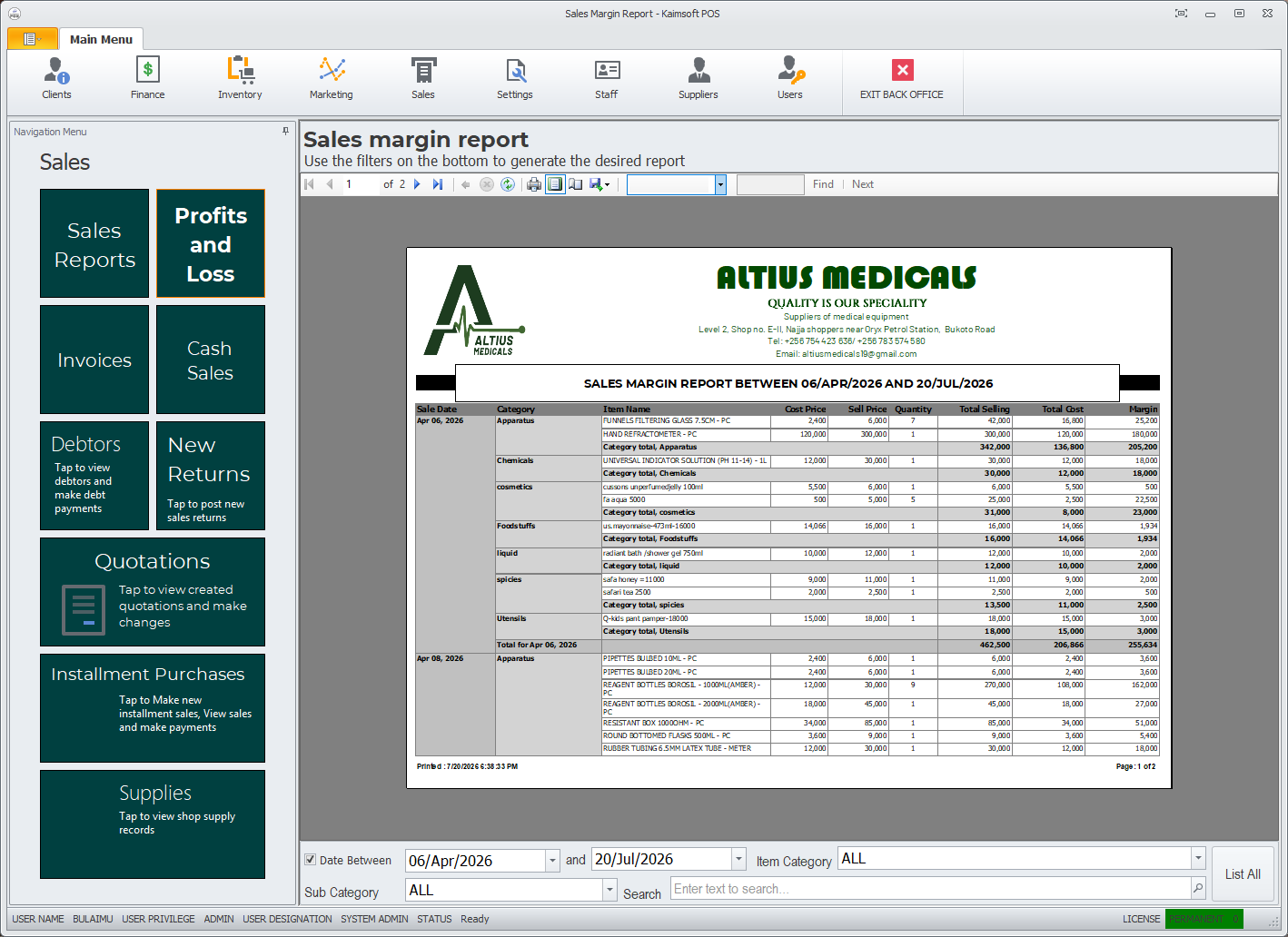Click SYSTEM ADMIN in status bar
The width and height of the screenshot is (1288, 937).
click(x=374, y=919)
